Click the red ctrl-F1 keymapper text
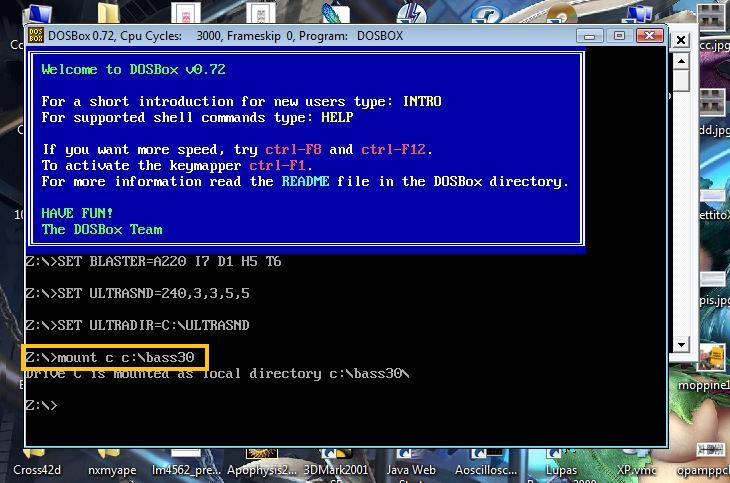 click(x=277, y=165)
